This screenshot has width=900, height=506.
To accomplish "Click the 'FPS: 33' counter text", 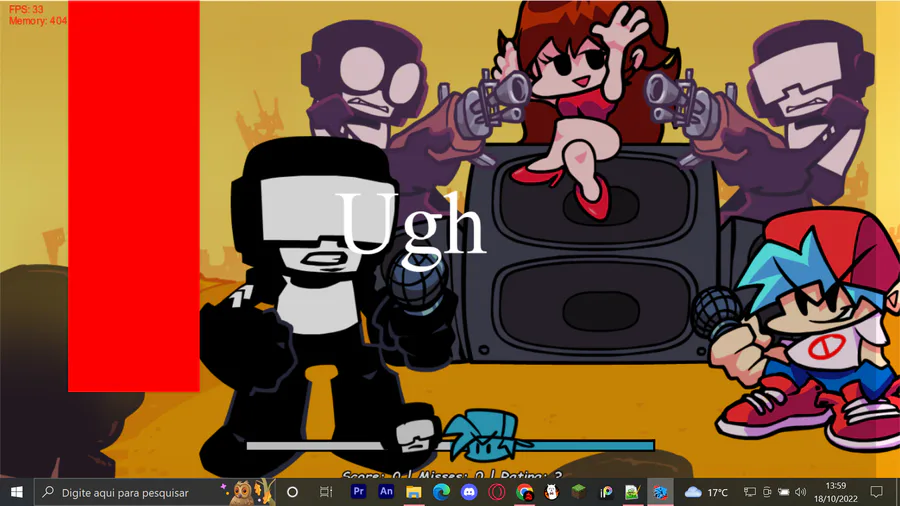I will [x=26, y=10].
